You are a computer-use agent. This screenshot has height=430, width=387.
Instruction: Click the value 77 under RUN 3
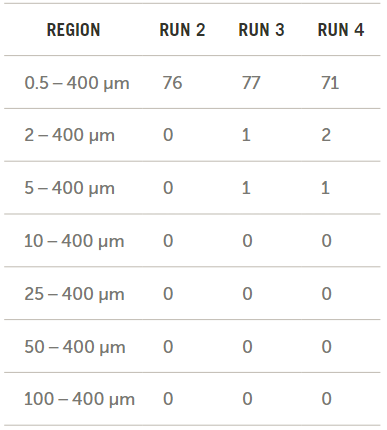251,83
